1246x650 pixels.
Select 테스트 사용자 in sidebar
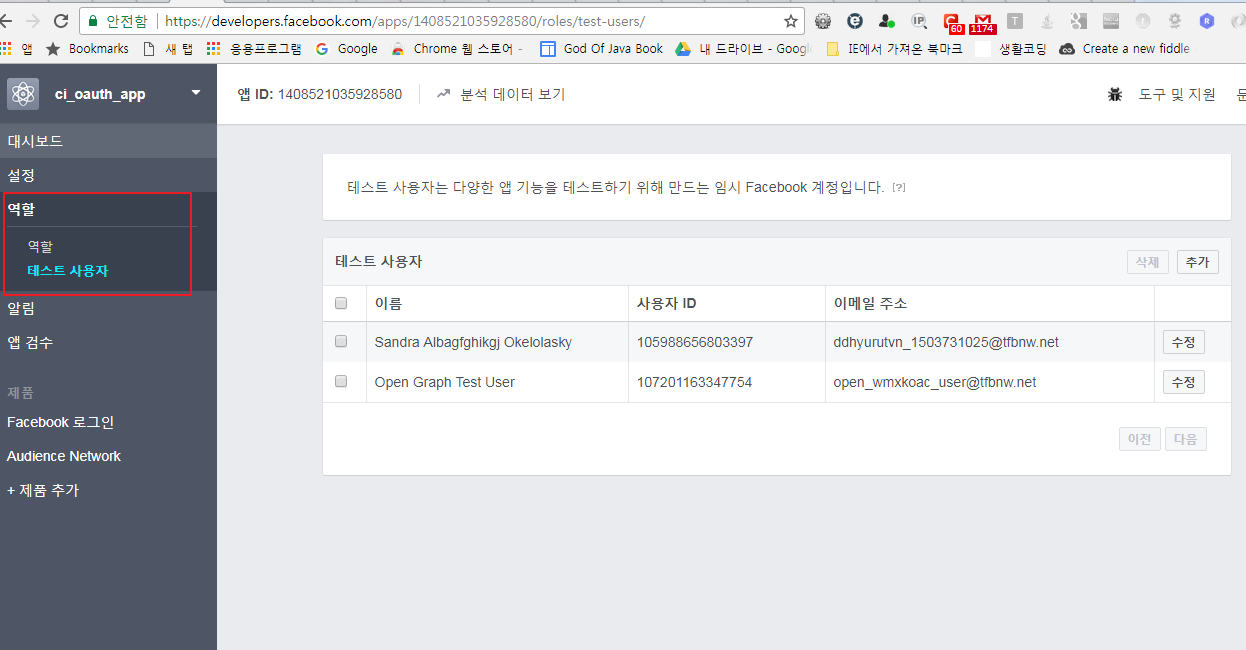pos(68,271)
